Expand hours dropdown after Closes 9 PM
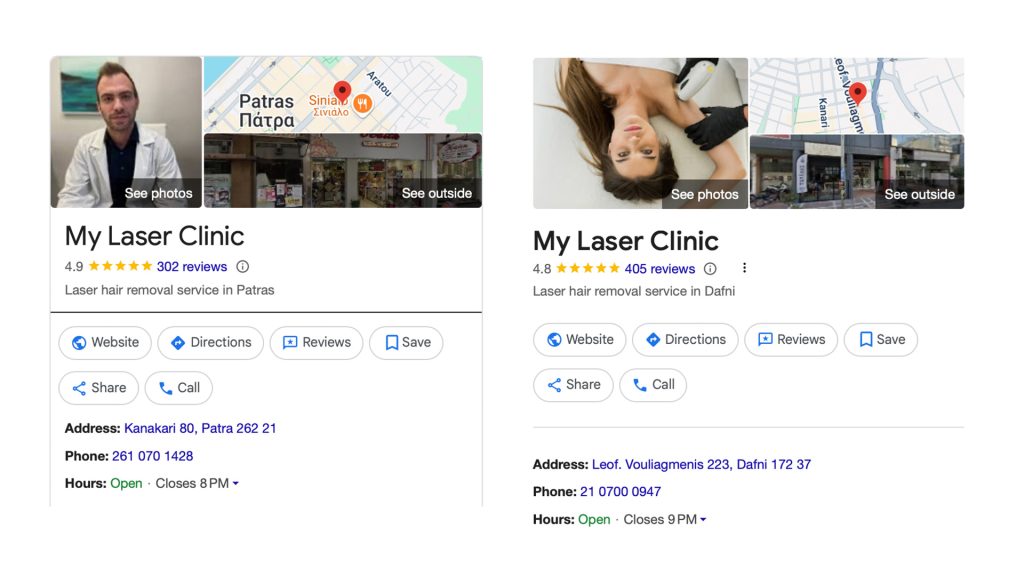The image size is (1024, 576). [x=703, y=520]
